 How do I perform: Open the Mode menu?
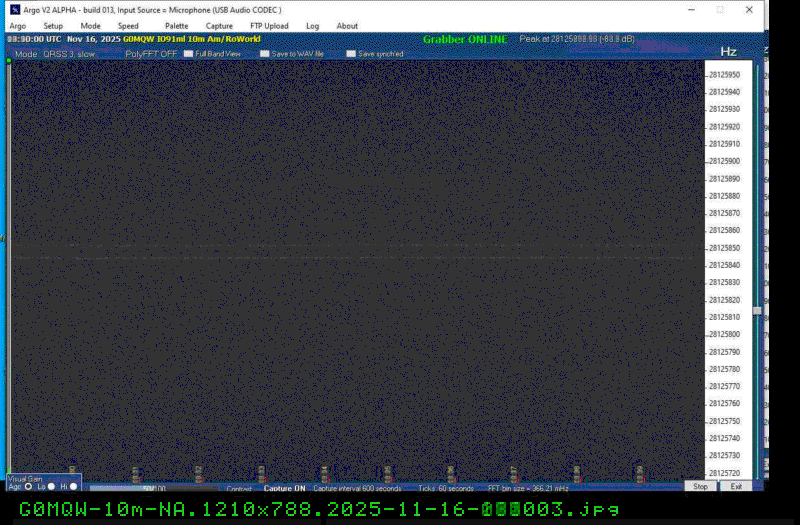pyautogui.click(x=90, y=26)
